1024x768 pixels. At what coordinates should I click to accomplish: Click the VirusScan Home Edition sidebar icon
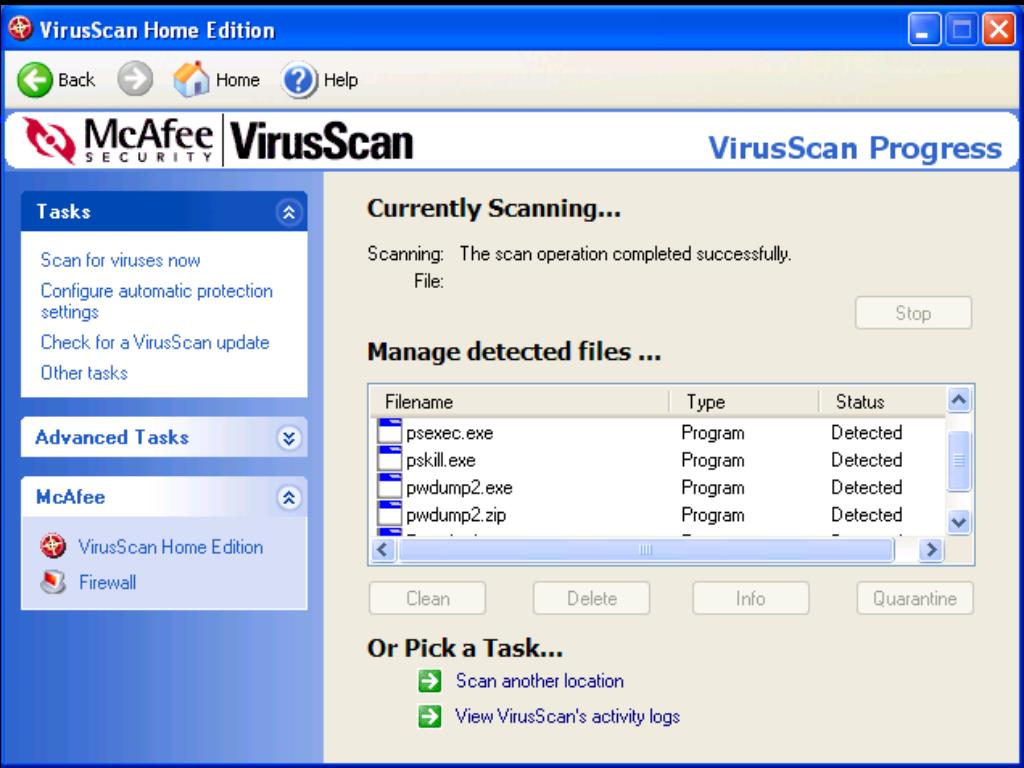click(53, 546)
